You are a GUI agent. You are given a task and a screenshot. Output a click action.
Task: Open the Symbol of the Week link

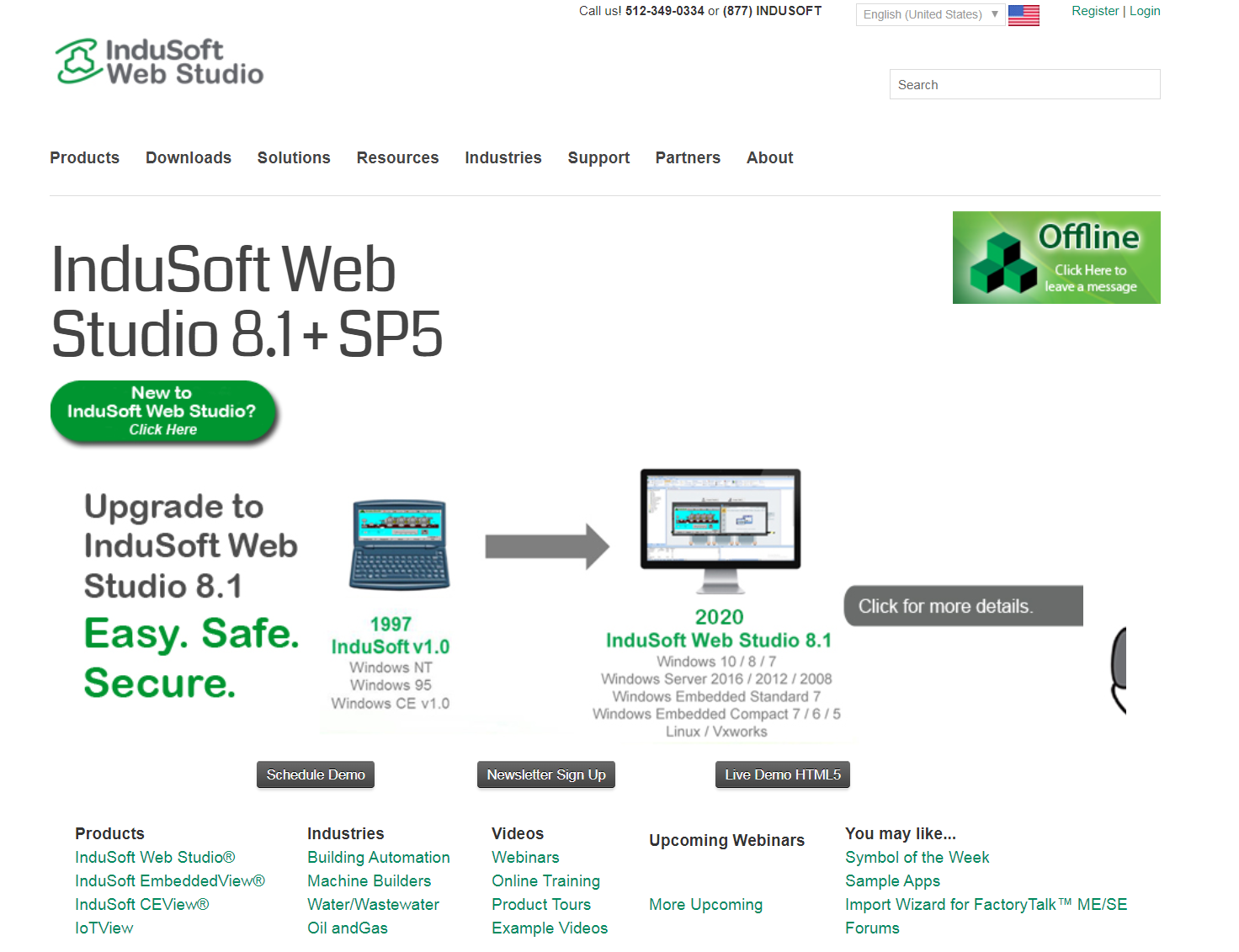[917, 857]
